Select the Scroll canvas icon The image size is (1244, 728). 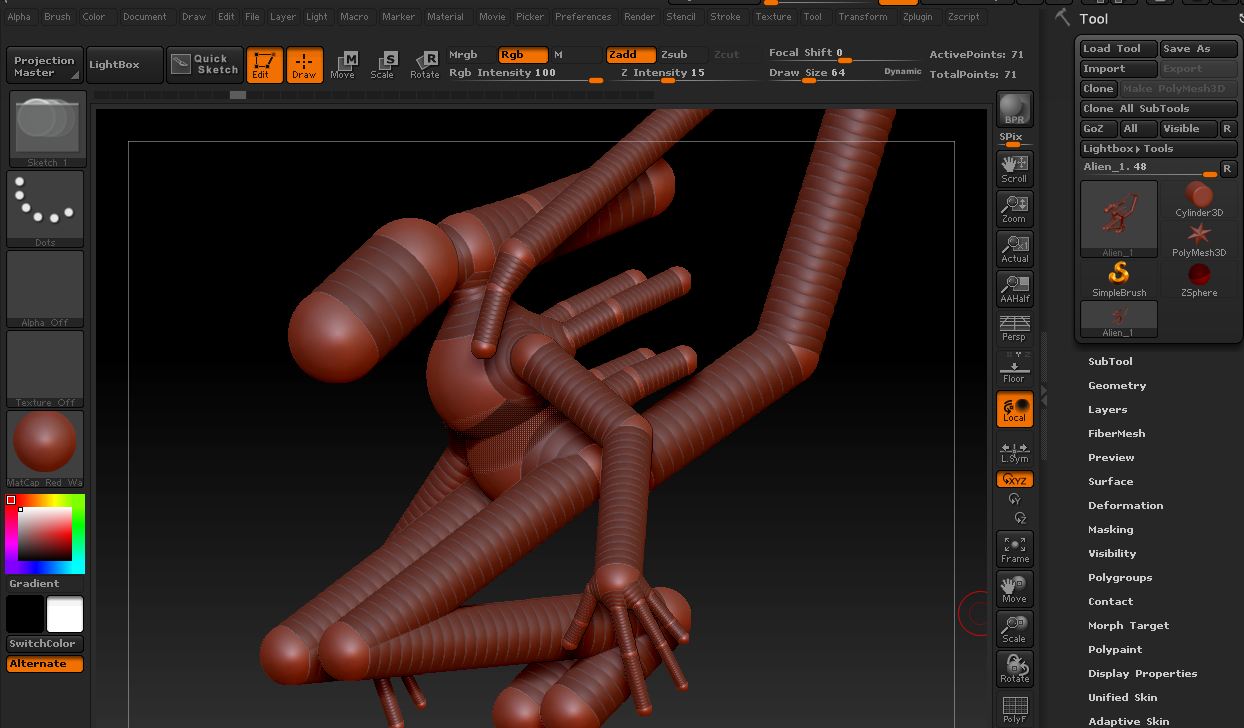click(1014, 168)
